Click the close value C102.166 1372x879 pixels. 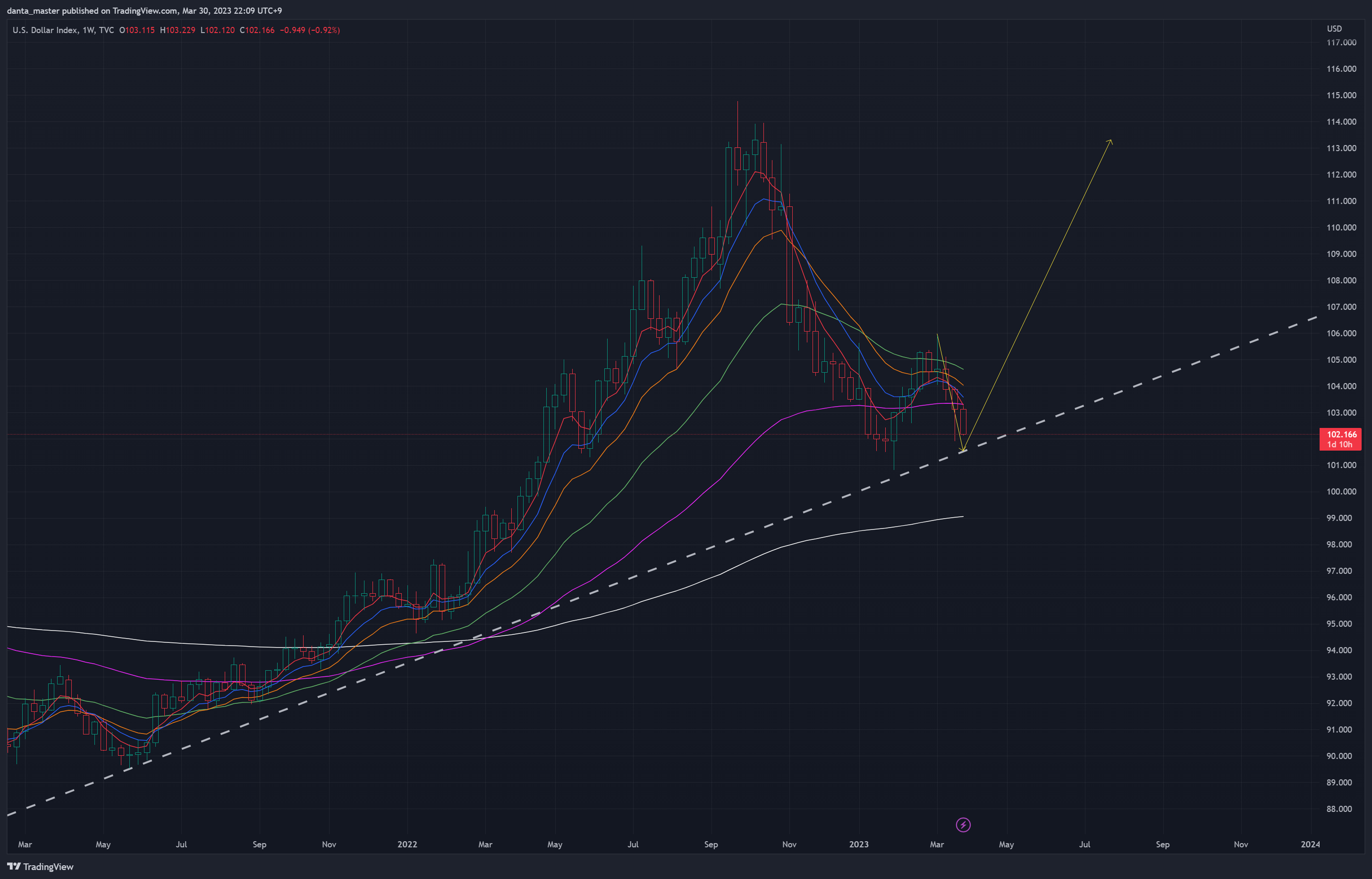(257, 30)
